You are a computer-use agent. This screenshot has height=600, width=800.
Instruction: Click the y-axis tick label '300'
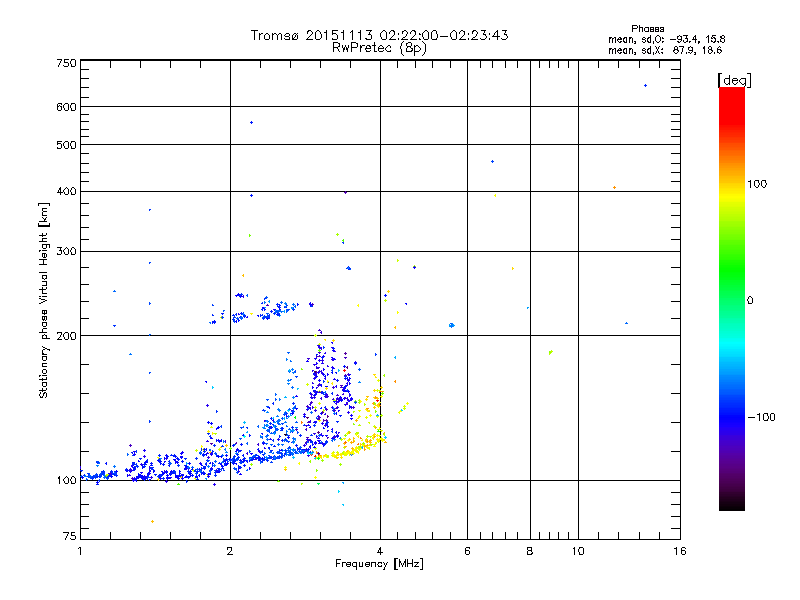coord(66,252)
